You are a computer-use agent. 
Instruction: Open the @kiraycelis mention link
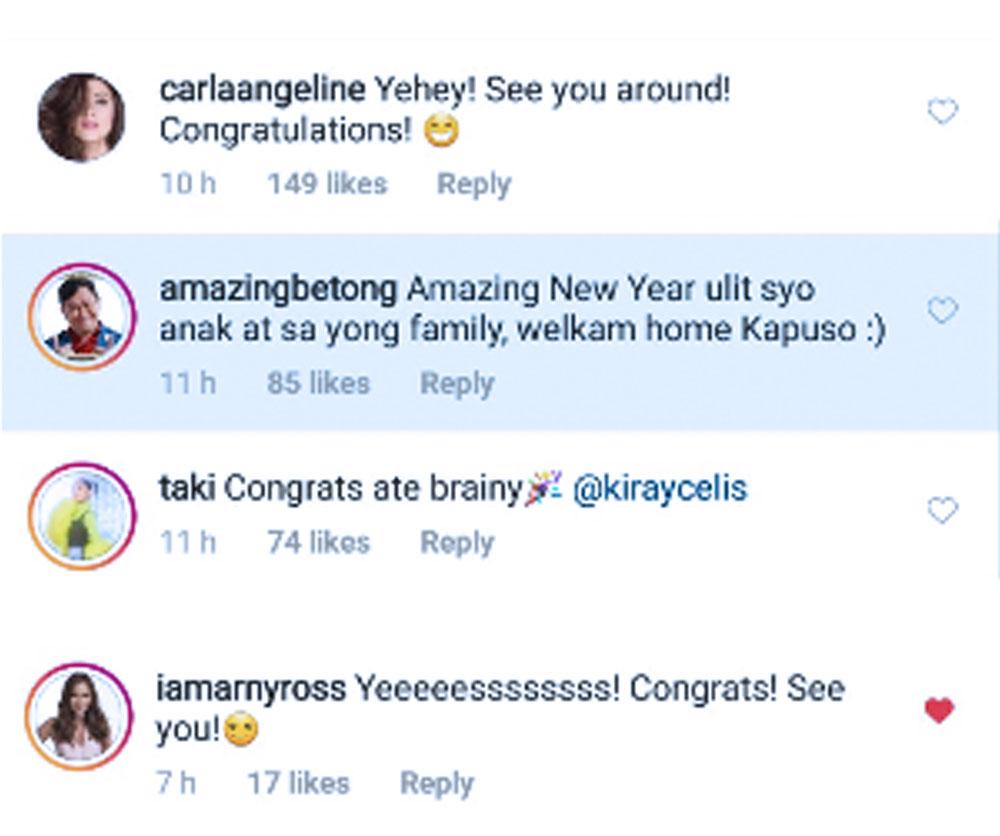[661, 489]
